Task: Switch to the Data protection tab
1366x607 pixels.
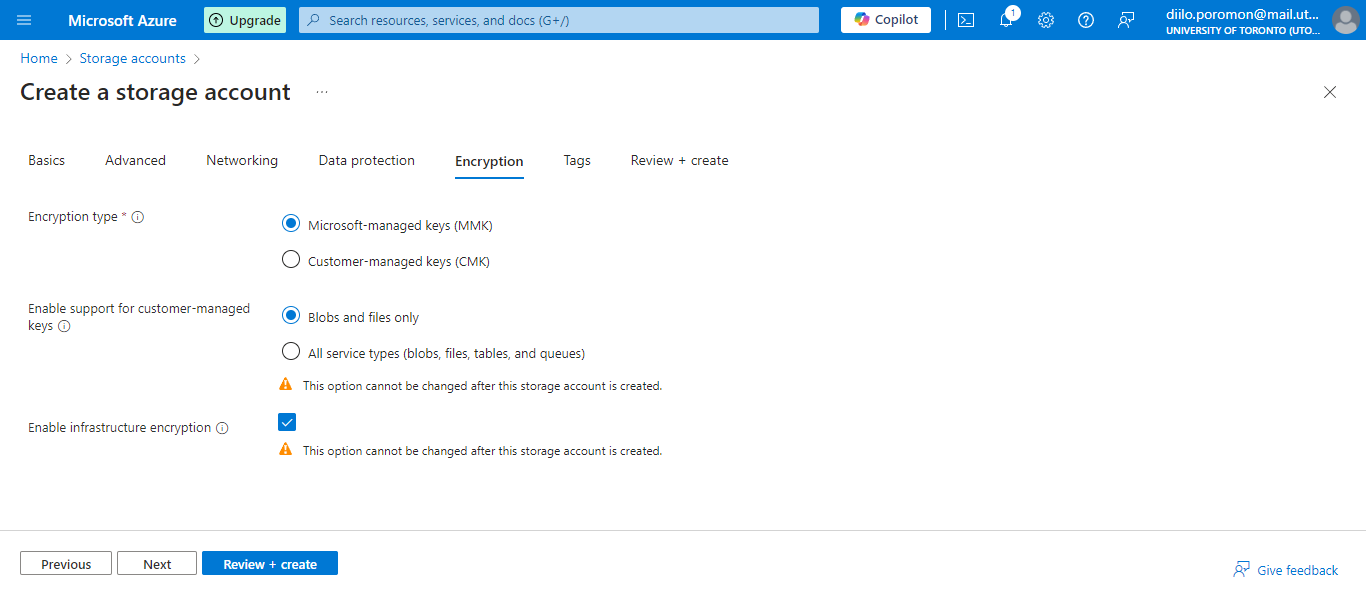Action: pos(366,160)
